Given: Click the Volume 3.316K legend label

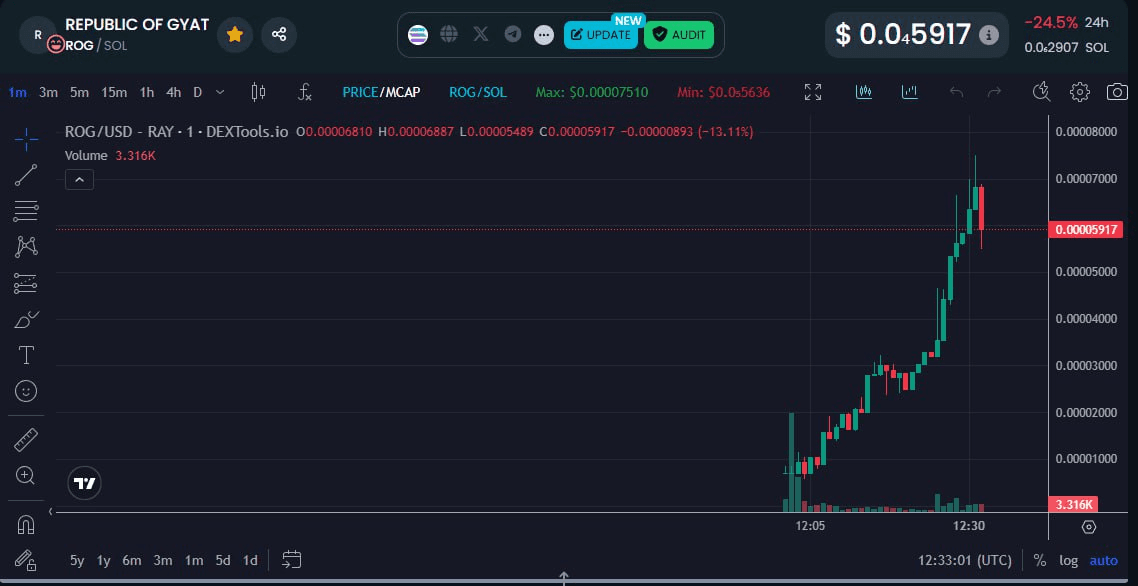Looking at the screenshot, I should tap(110, 155).
